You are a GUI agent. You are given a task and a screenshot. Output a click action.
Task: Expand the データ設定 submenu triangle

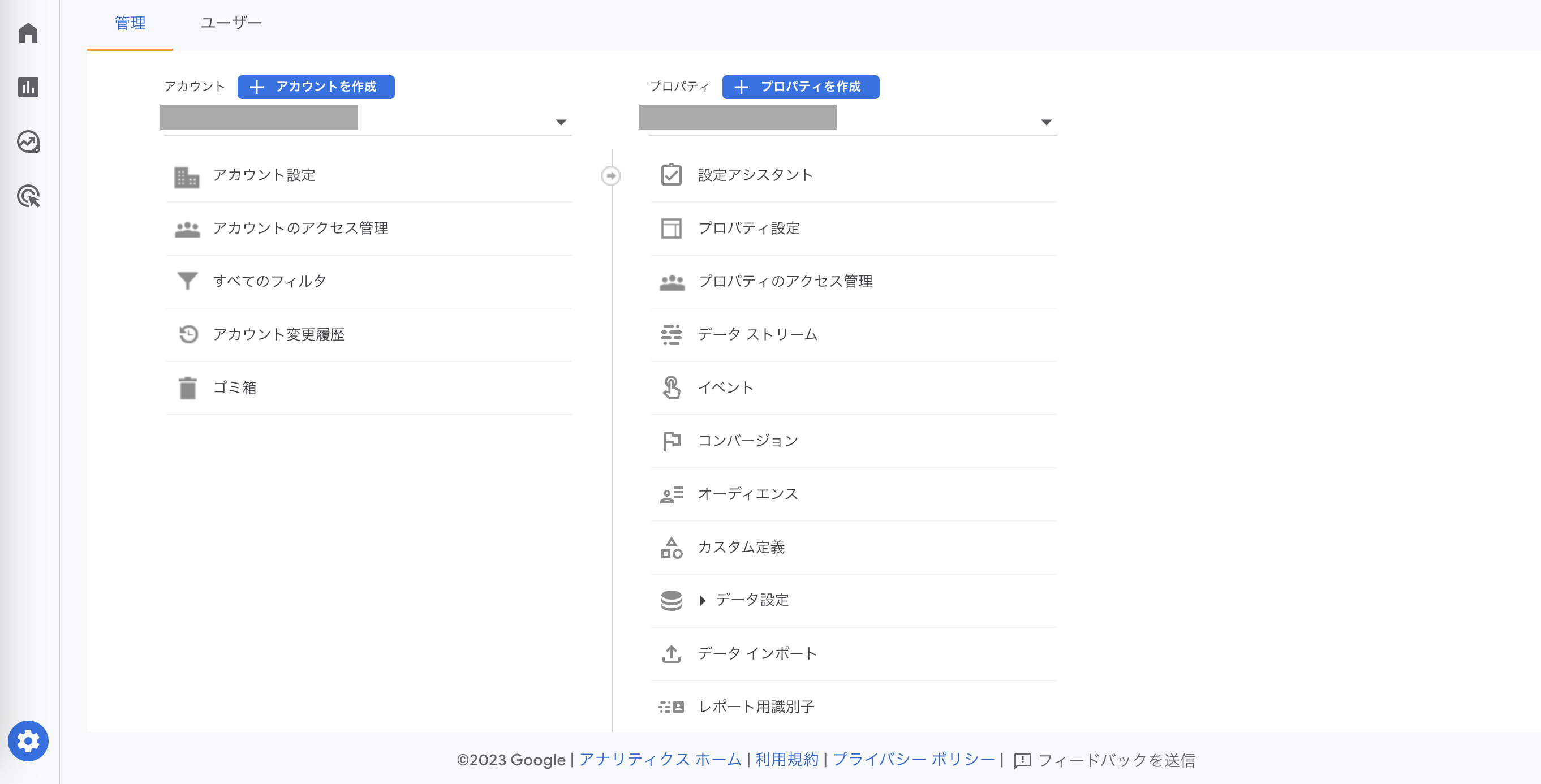click(702, 600)
